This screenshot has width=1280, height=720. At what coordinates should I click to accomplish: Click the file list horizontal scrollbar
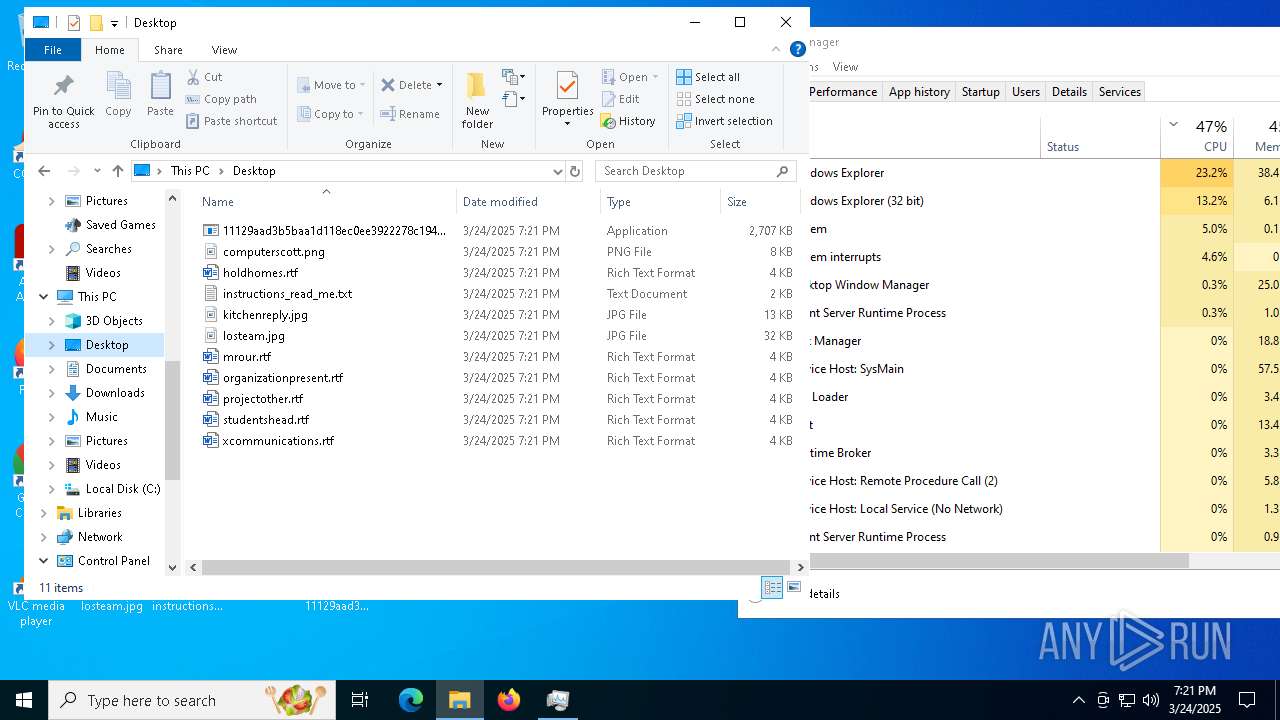[496, 567]
